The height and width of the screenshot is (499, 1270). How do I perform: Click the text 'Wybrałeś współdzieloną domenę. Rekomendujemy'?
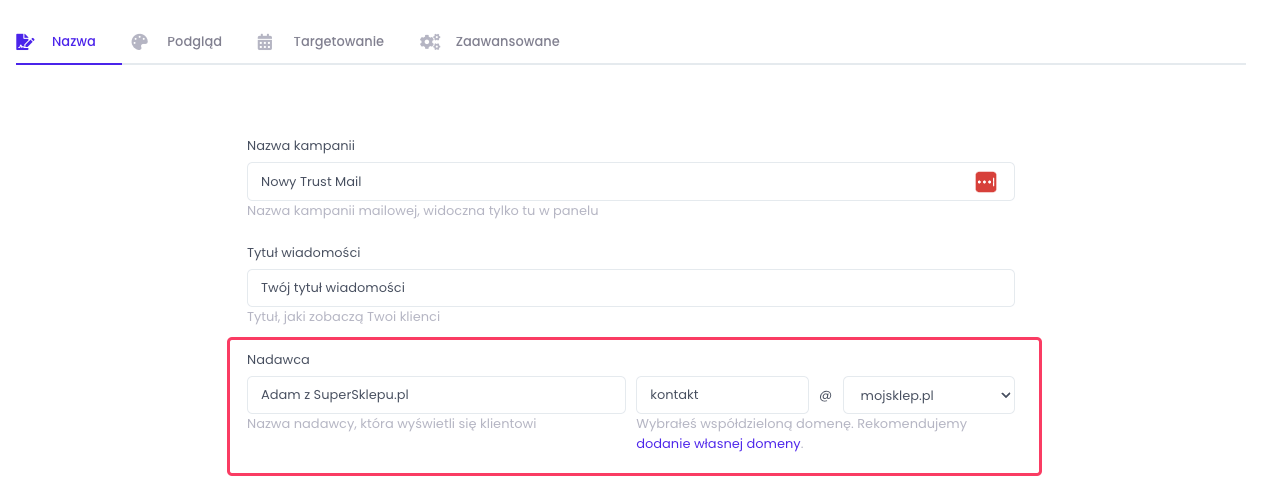coord(802,424)
